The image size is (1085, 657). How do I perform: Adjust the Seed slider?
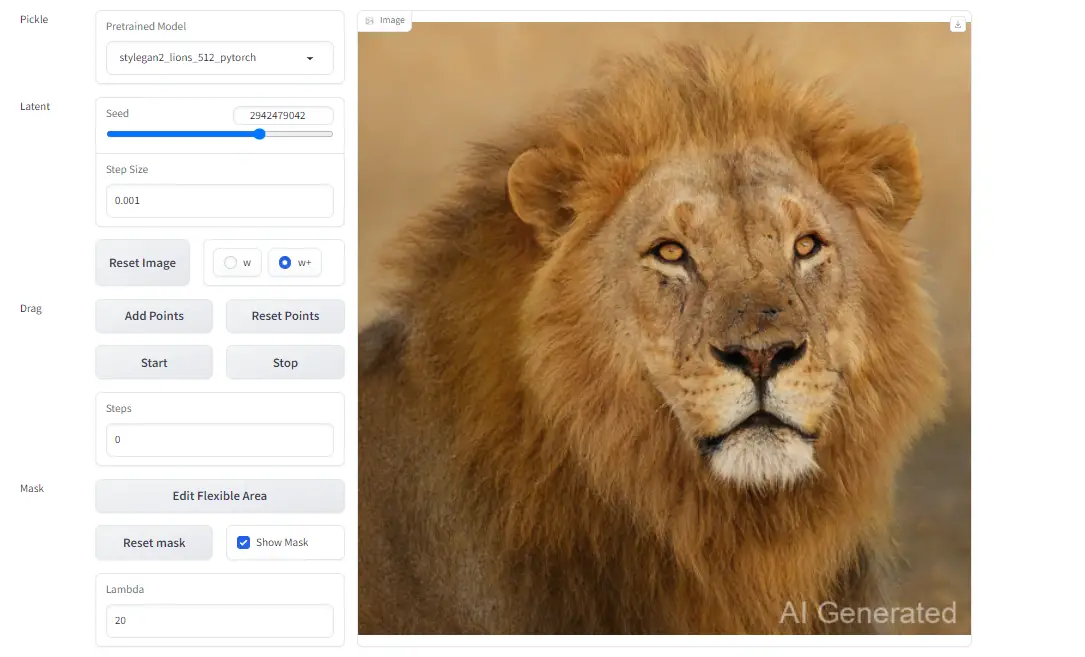[259, 133]
